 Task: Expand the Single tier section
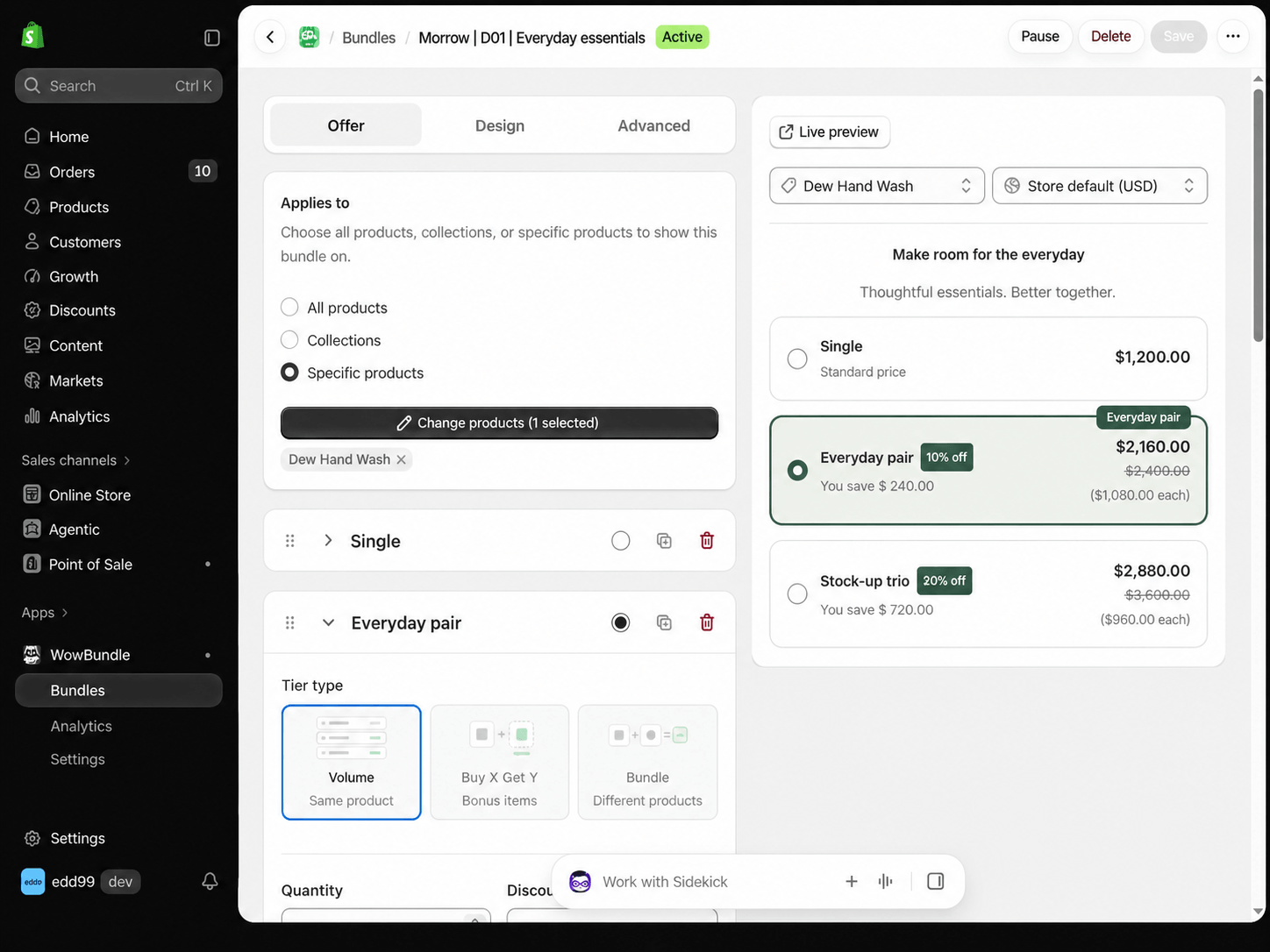click(328, 540)
